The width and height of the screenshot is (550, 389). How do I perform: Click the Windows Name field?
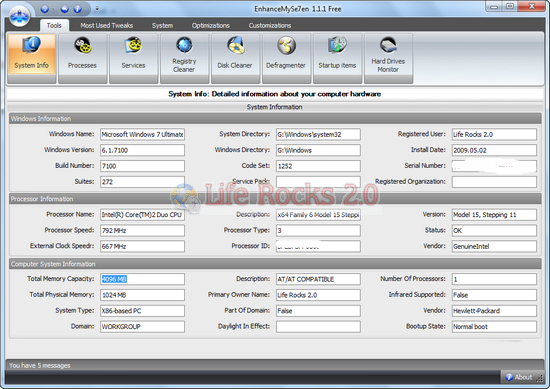142,134
